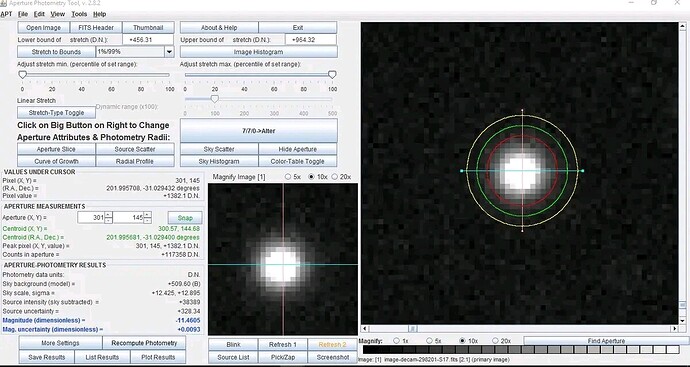Open the Edit menu
The image size is (690, 367).
[x=39, y=14]
